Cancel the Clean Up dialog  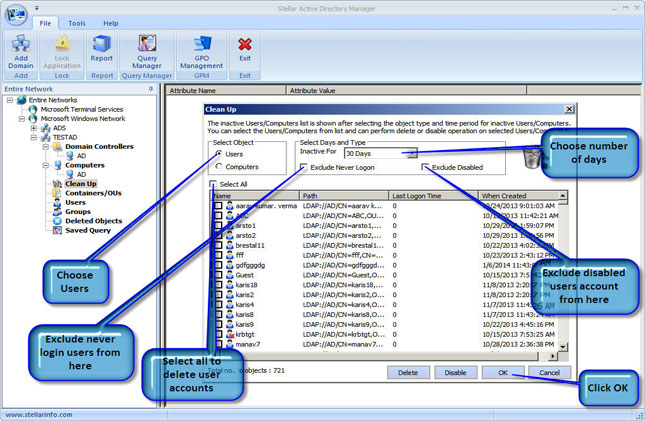550,372
